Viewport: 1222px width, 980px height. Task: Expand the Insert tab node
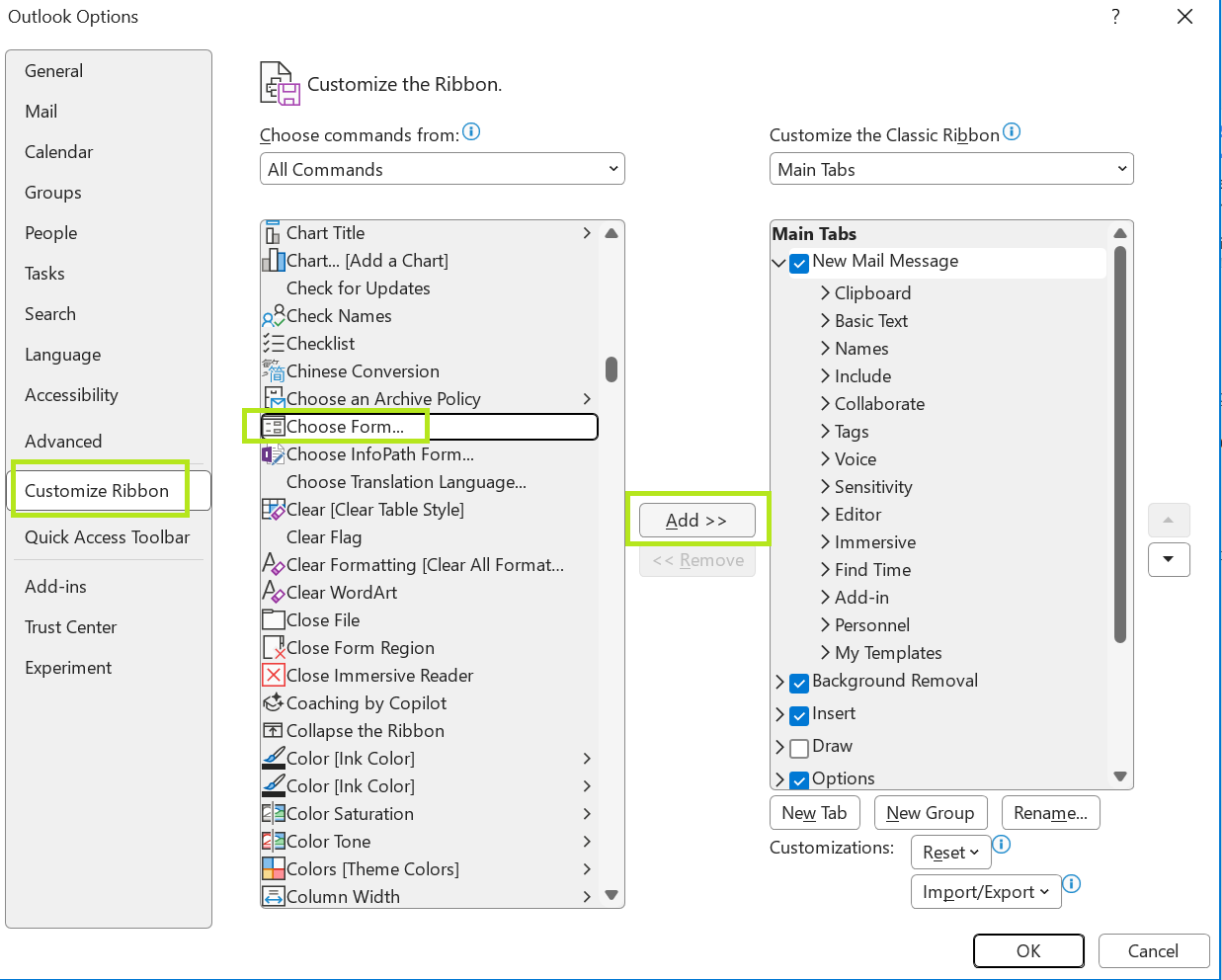point(779,714)
